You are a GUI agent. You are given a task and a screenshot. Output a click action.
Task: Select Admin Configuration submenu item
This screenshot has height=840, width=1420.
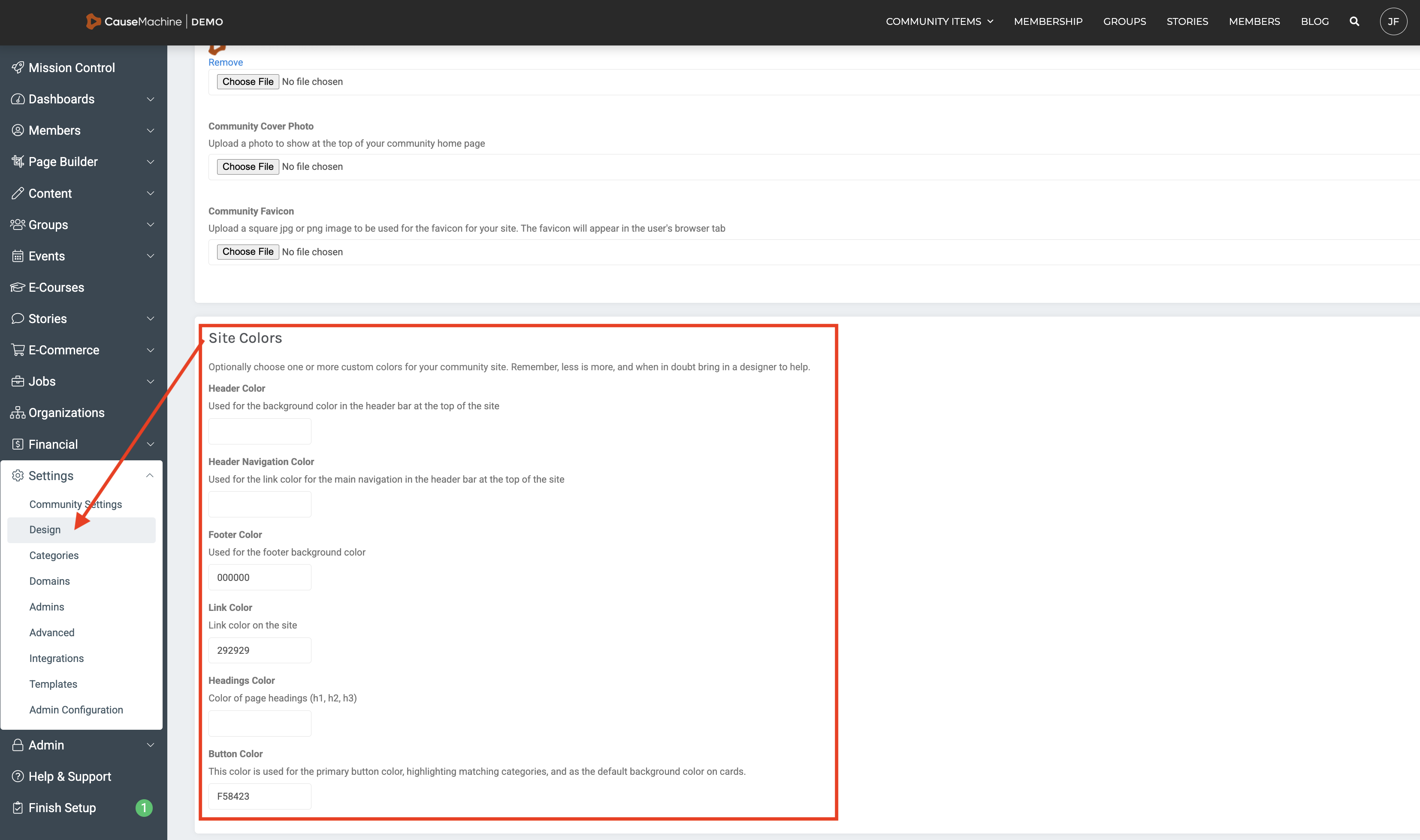pyautogui.click(x=76, y=710)
